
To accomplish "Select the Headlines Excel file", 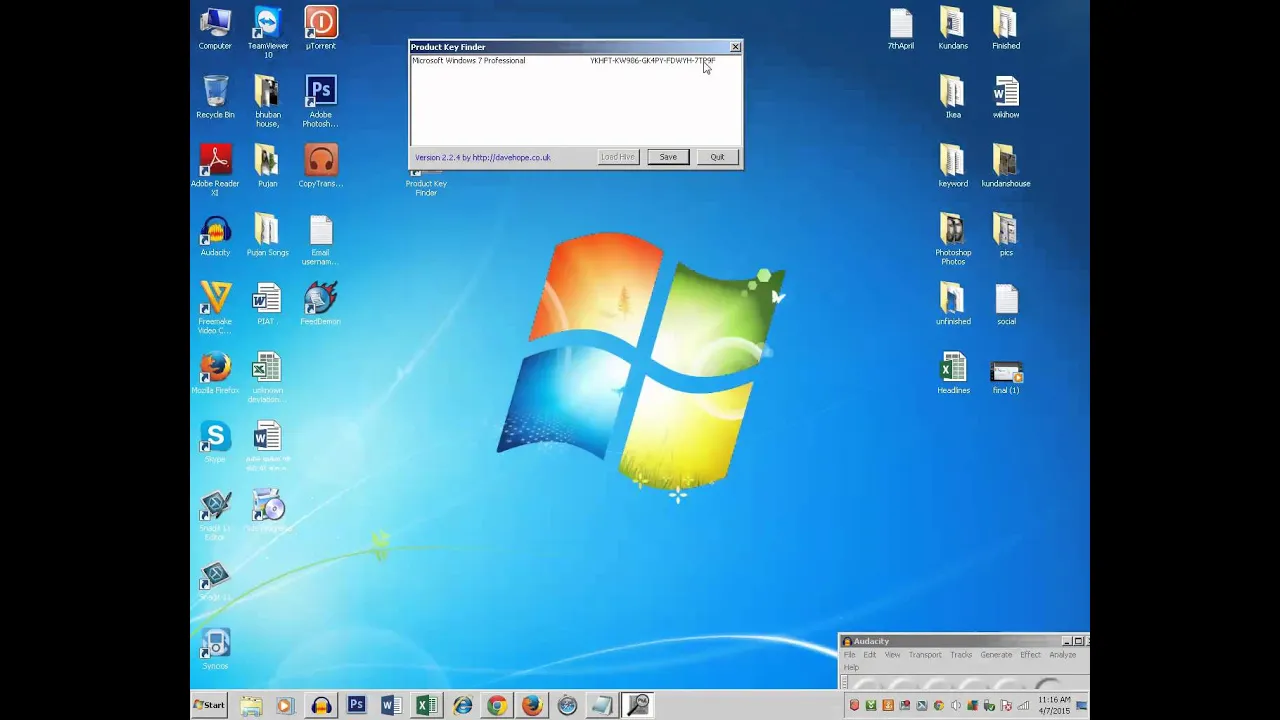I will (953, 374).
